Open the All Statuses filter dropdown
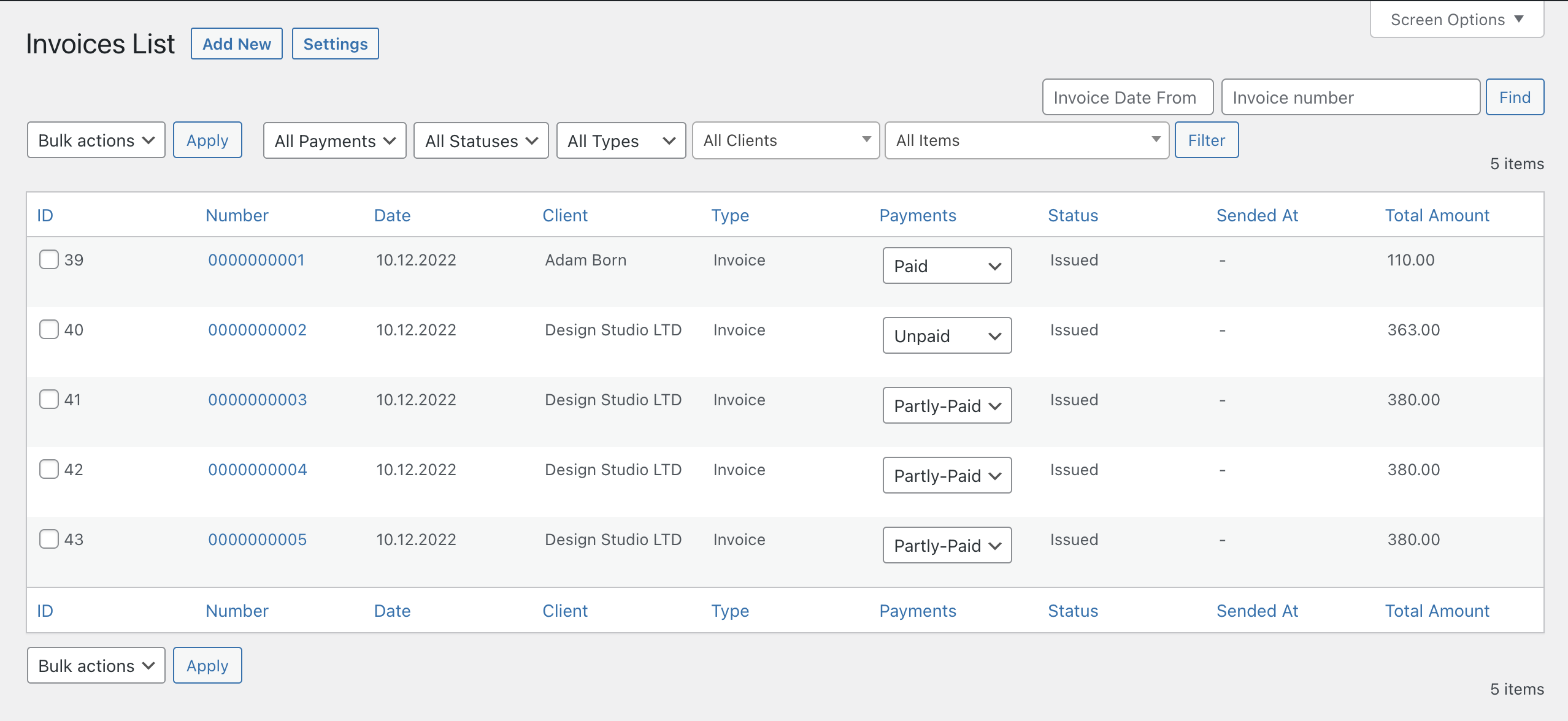This screenshot has height=721, width=1568. point(480,140)
